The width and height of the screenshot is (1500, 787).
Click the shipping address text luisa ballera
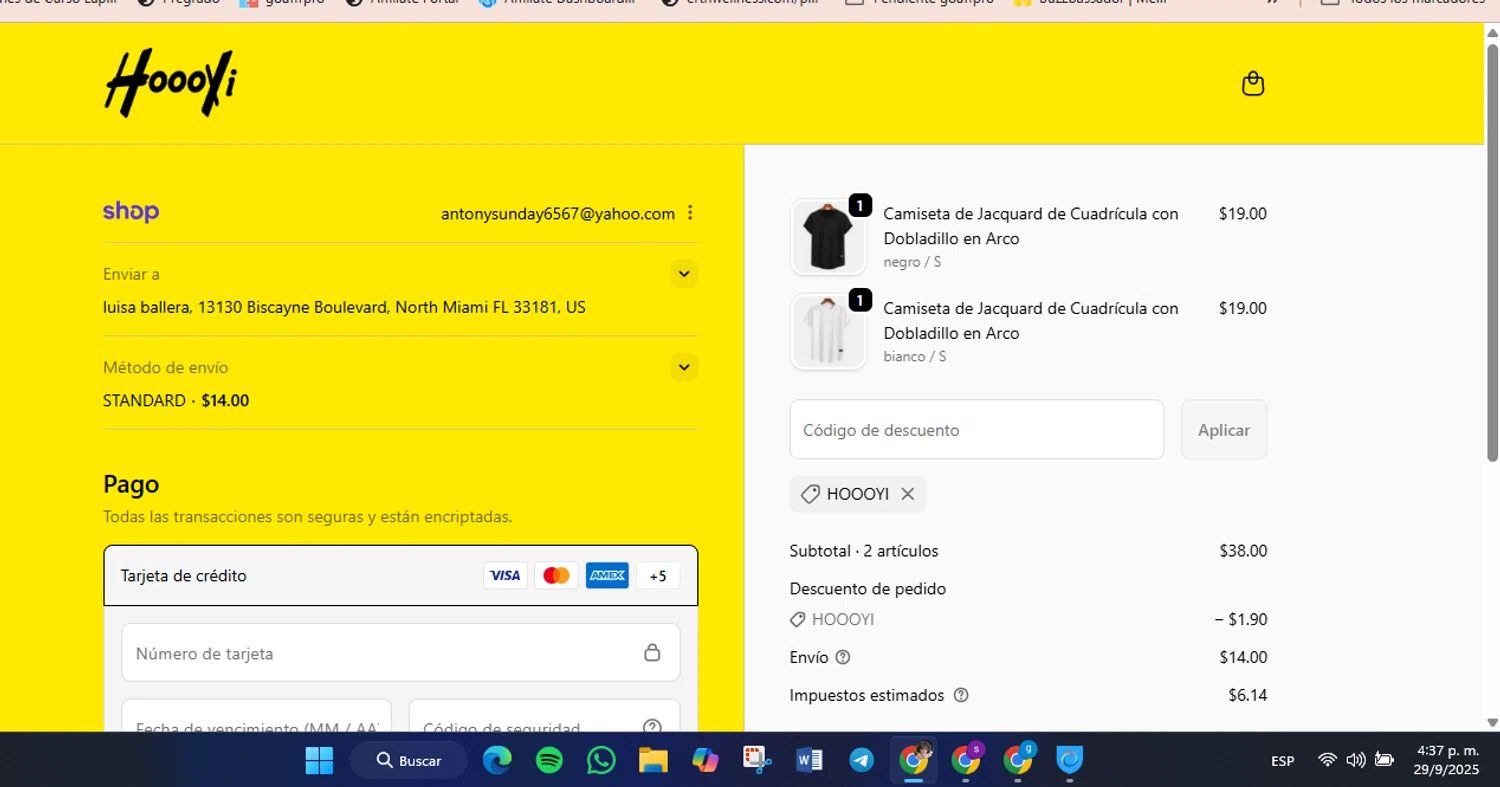344,307
